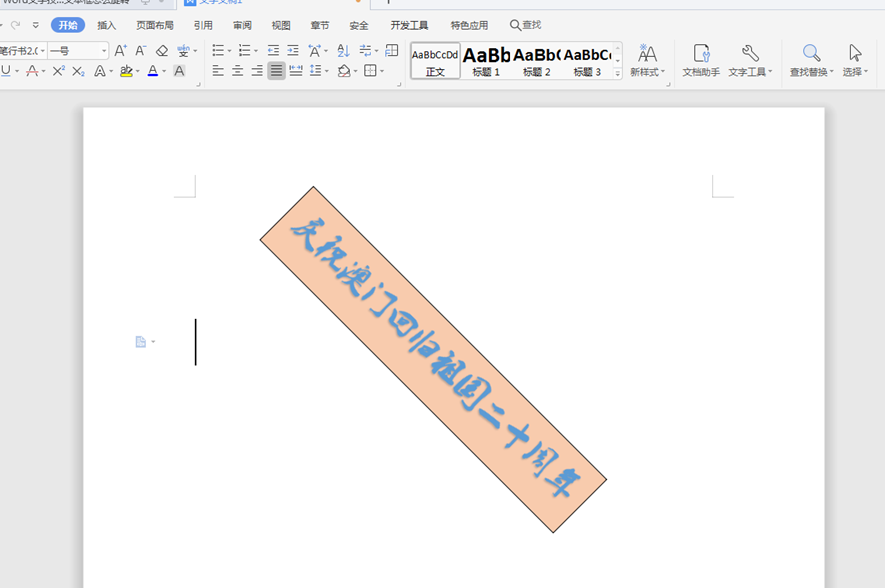The image size is (885, 588).
Task: Apply superscript formatting
Action: click(58, 71)
